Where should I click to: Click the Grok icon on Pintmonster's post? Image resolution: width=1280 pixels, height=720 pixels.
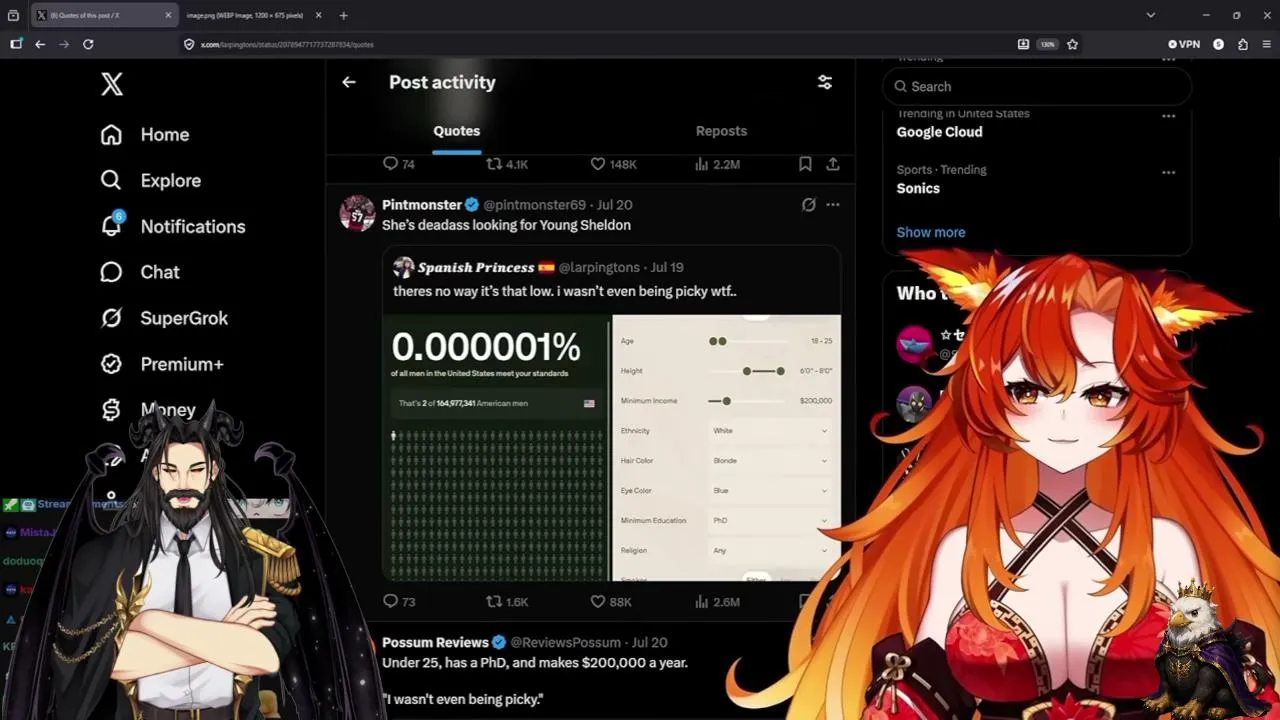coord(808,204)
